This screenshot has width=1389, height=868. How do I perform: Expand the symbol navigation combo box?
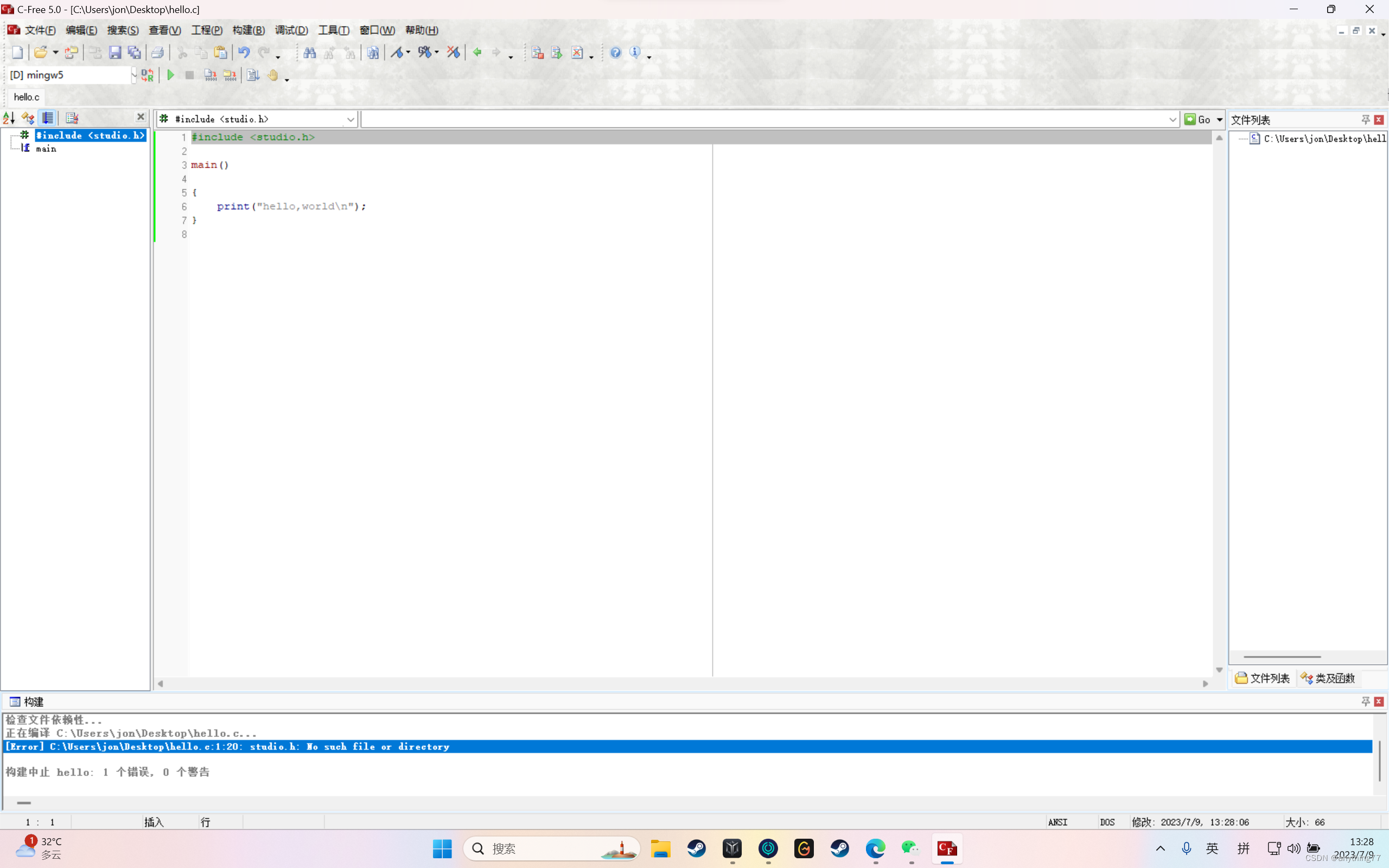coord(351,119)
